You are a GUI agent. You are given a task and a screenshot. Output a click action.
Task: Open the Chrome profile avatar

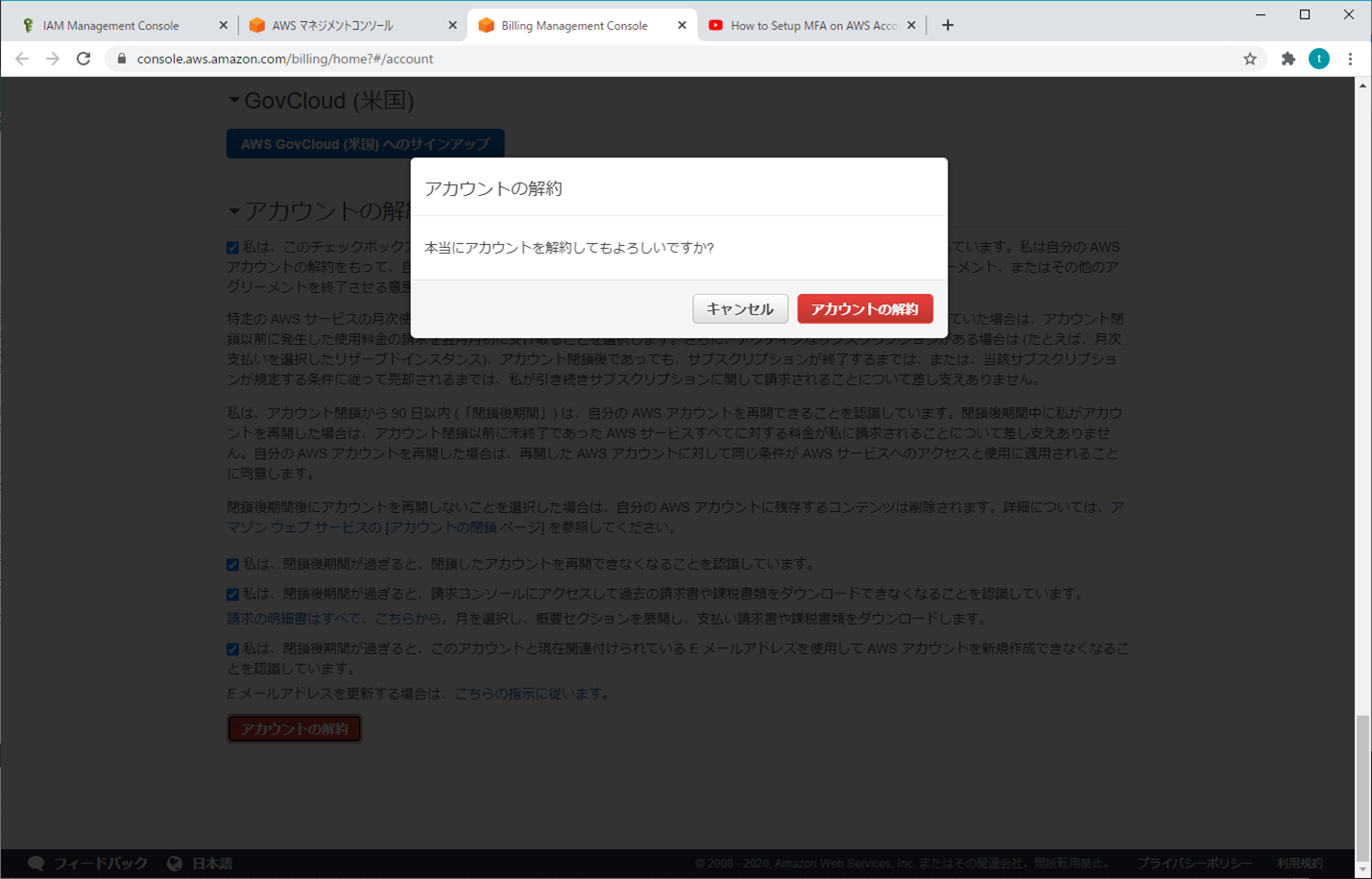point(1319,59)
